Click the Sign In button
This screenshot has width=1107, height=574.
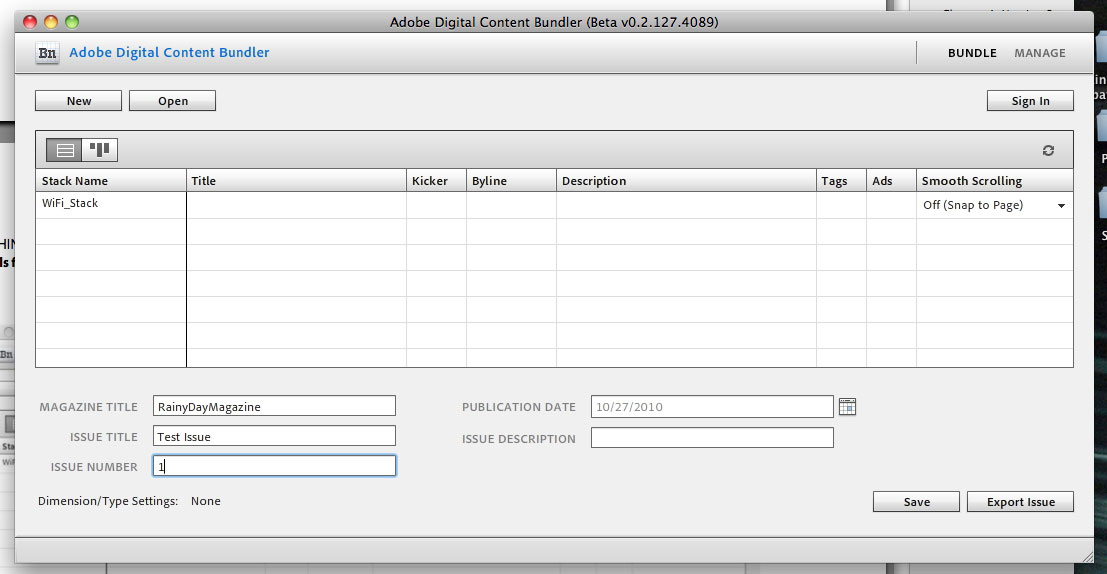coord(1030,101)
